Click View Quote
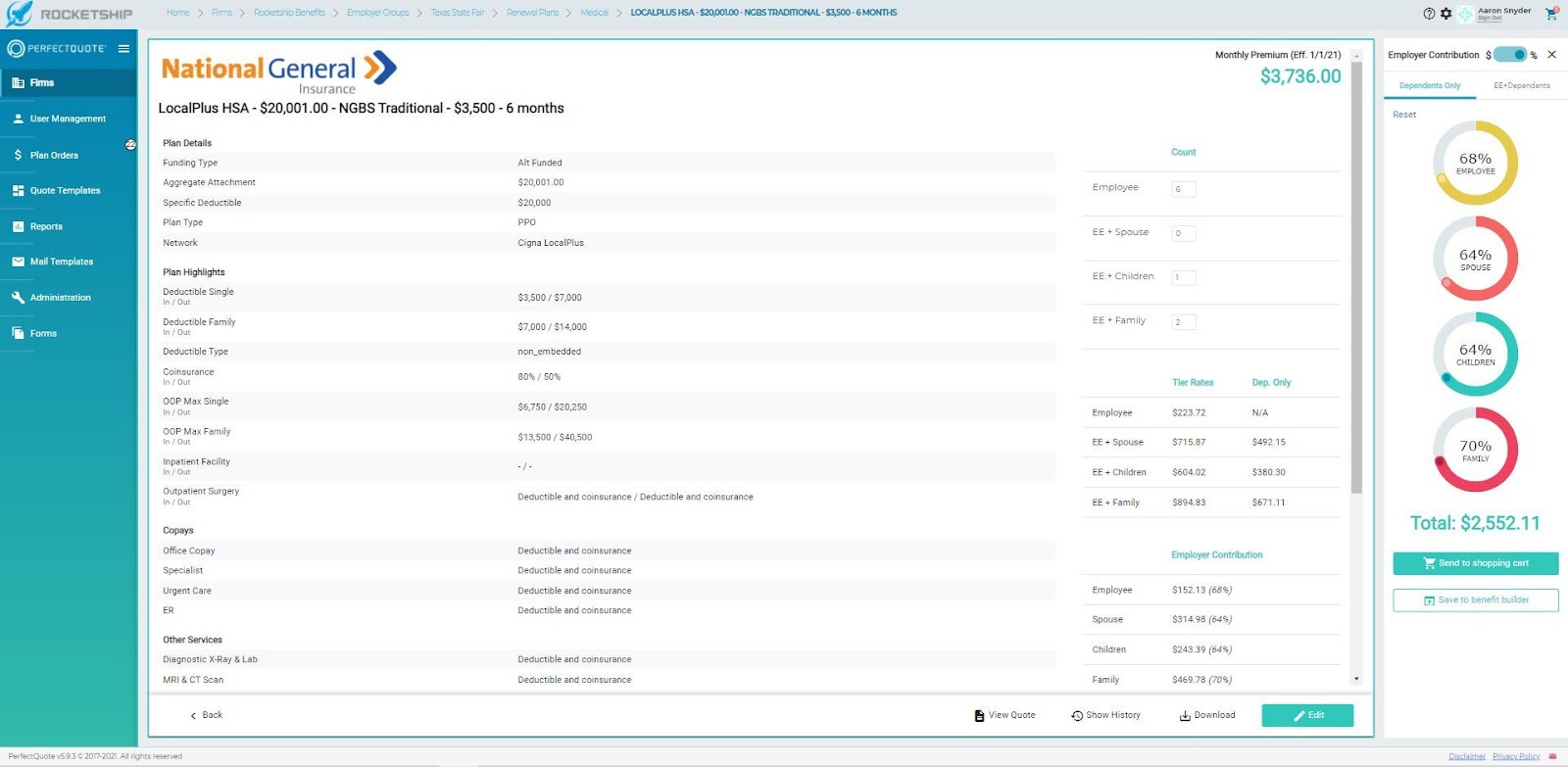This screenshot has width=1568, height=767. (x=1004, y=715)
